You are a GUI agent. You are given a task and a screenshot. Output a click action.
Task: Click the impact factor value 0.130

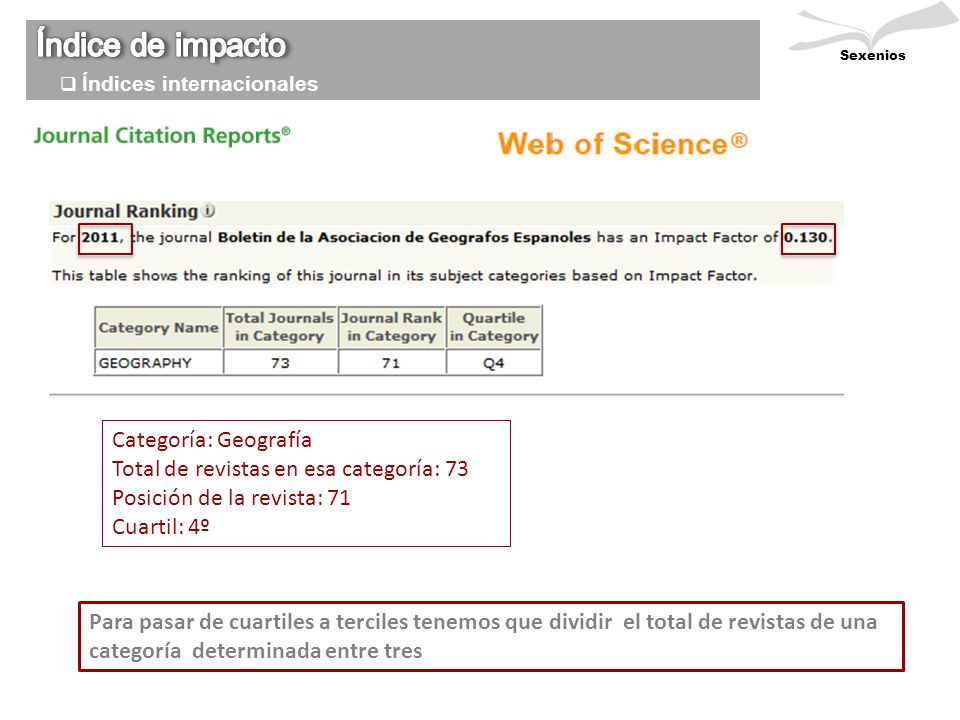(808, 238)
